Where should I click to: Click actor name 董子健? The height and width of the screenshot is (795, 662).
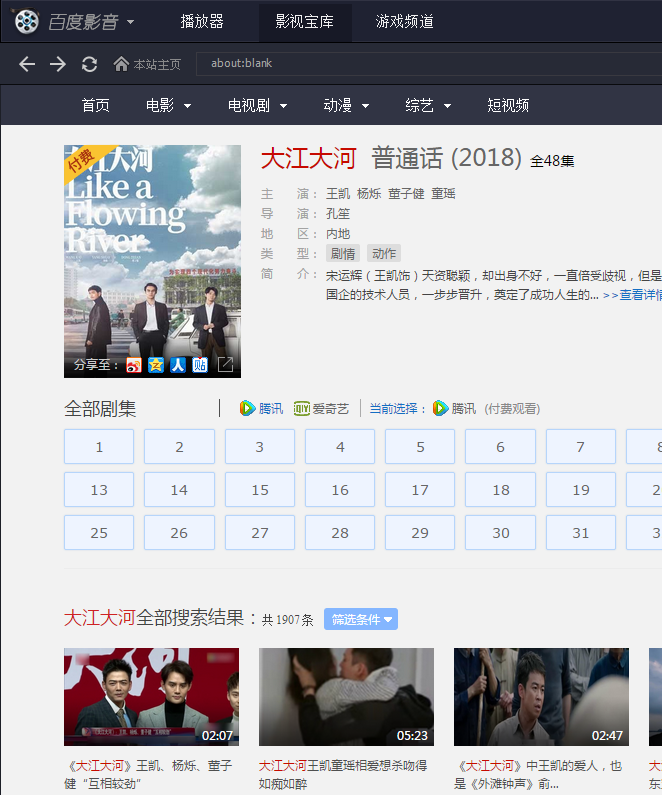(406, 194)
